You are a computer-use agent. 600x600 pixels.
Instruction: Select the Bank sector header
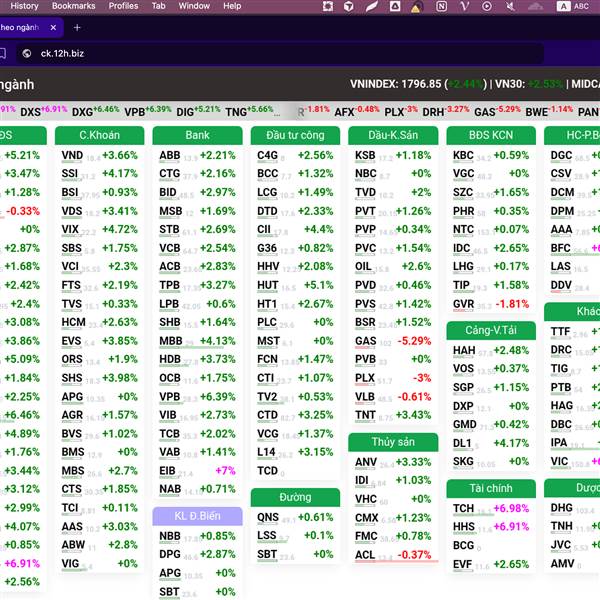coord(197,135)
